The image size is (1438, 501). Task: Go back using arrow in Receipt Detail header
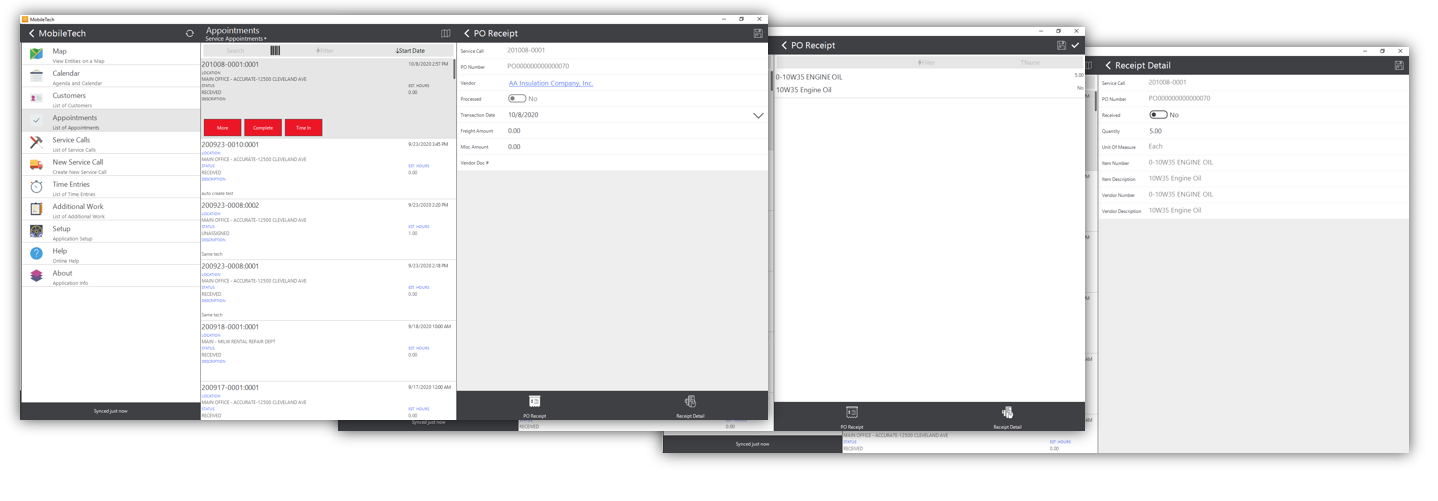point(1108,65)
